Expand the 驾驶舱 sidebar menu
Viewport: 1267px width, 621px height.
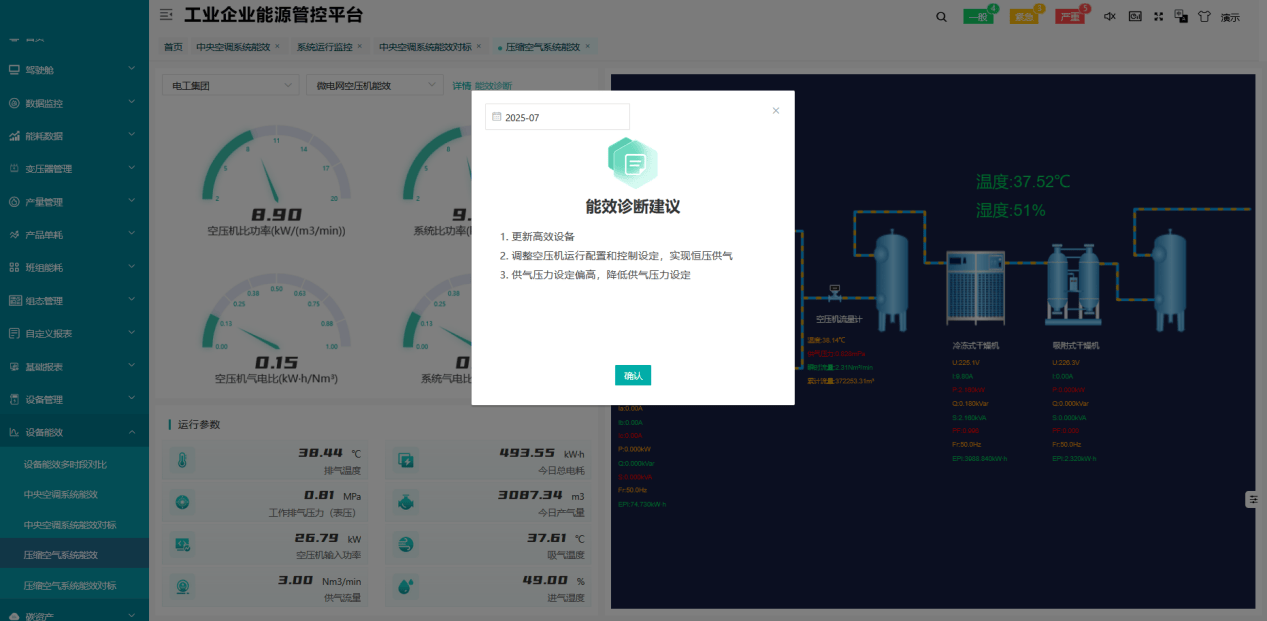point(74,70)
